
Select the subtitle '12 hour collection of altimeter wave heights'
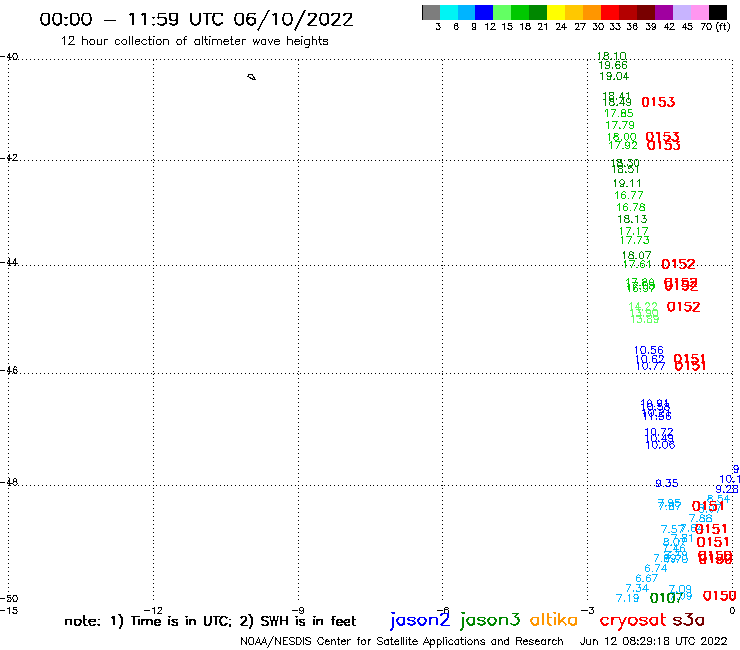194,41
